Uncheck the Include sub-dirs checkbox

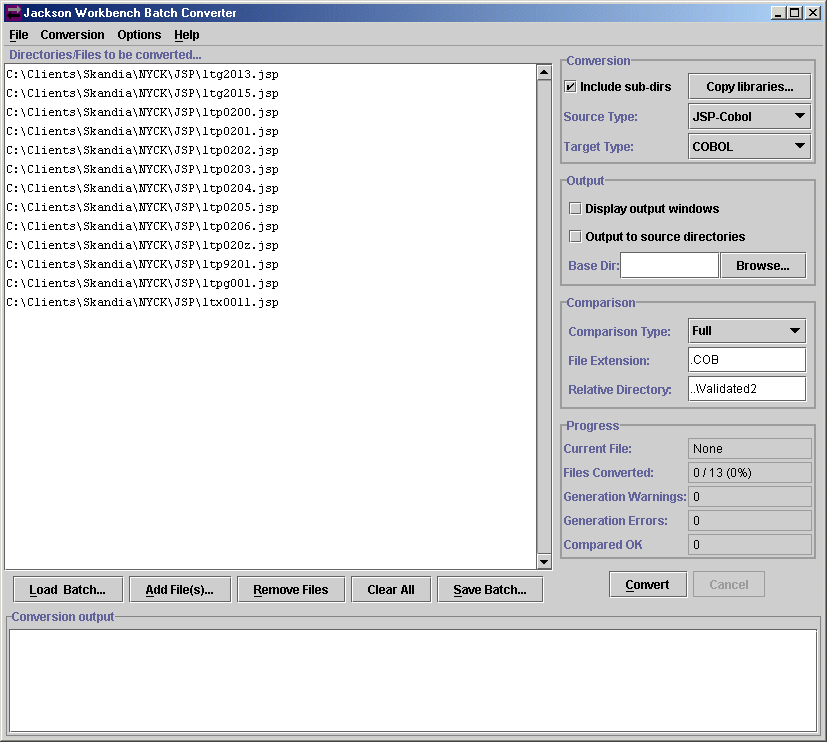pyautogui.click(x=571, y=87)
